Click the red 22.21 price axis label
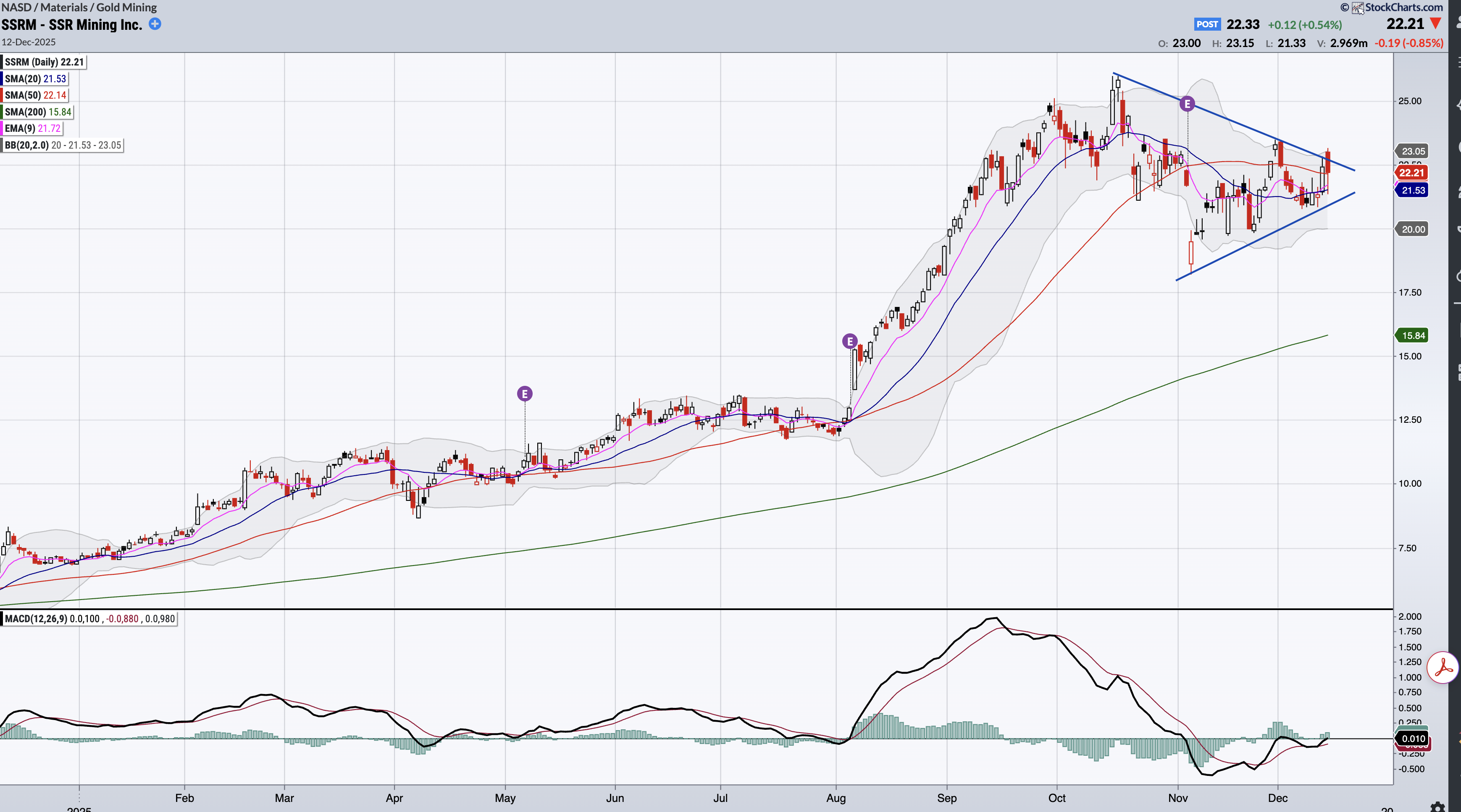The image size is (1461, 812). 1411,173
